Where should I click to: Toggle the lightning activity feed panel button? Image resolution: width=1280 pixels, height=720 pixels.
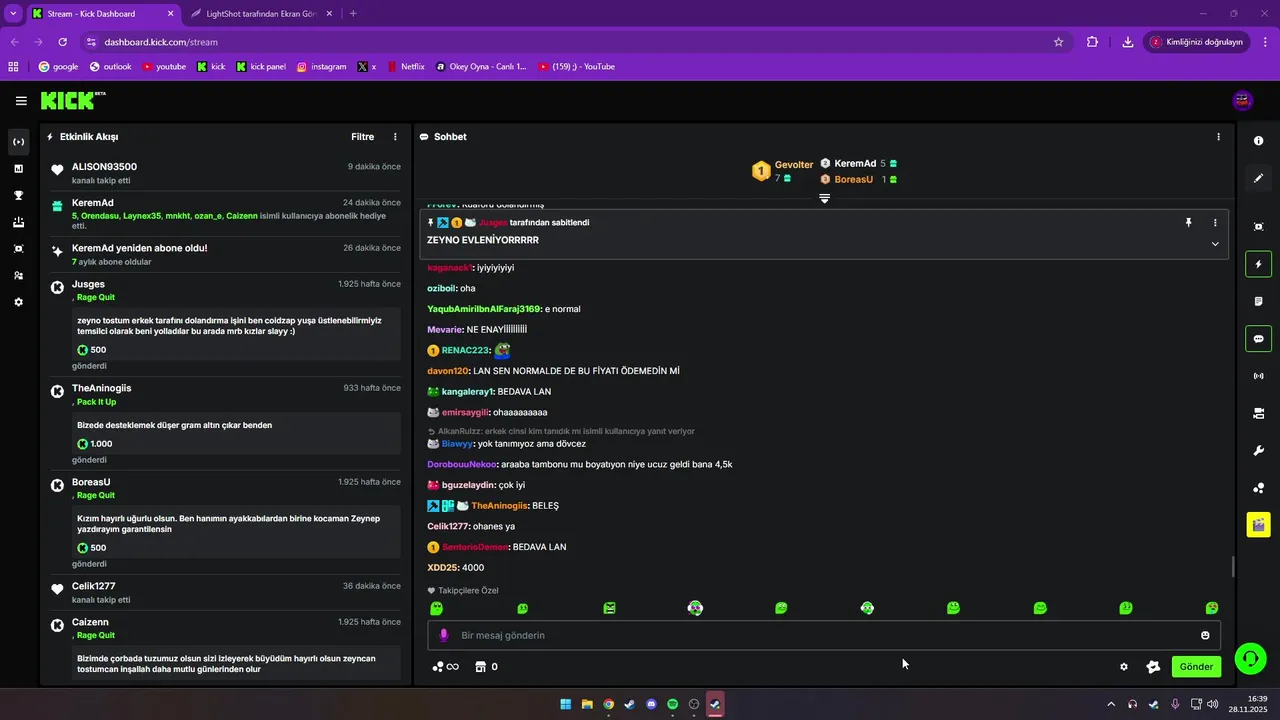1258,265
